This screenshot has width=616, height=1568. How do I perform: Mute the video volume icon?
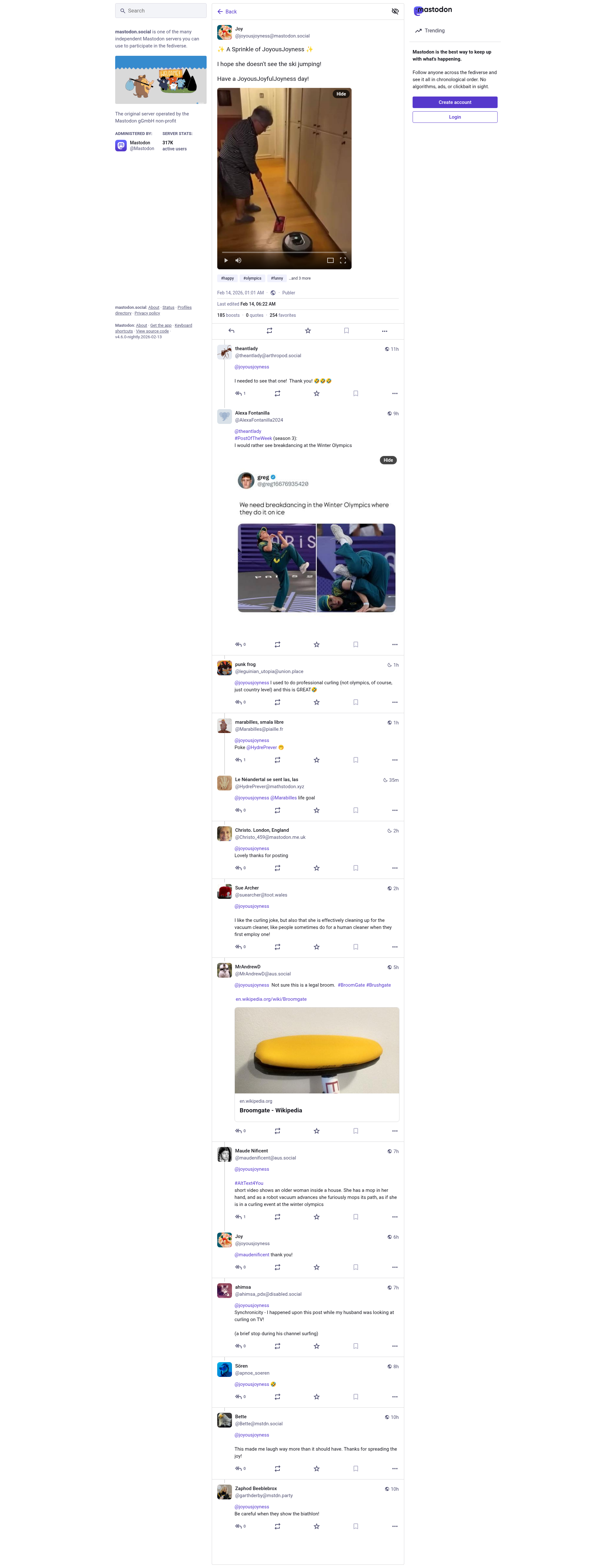pos(238,260)
